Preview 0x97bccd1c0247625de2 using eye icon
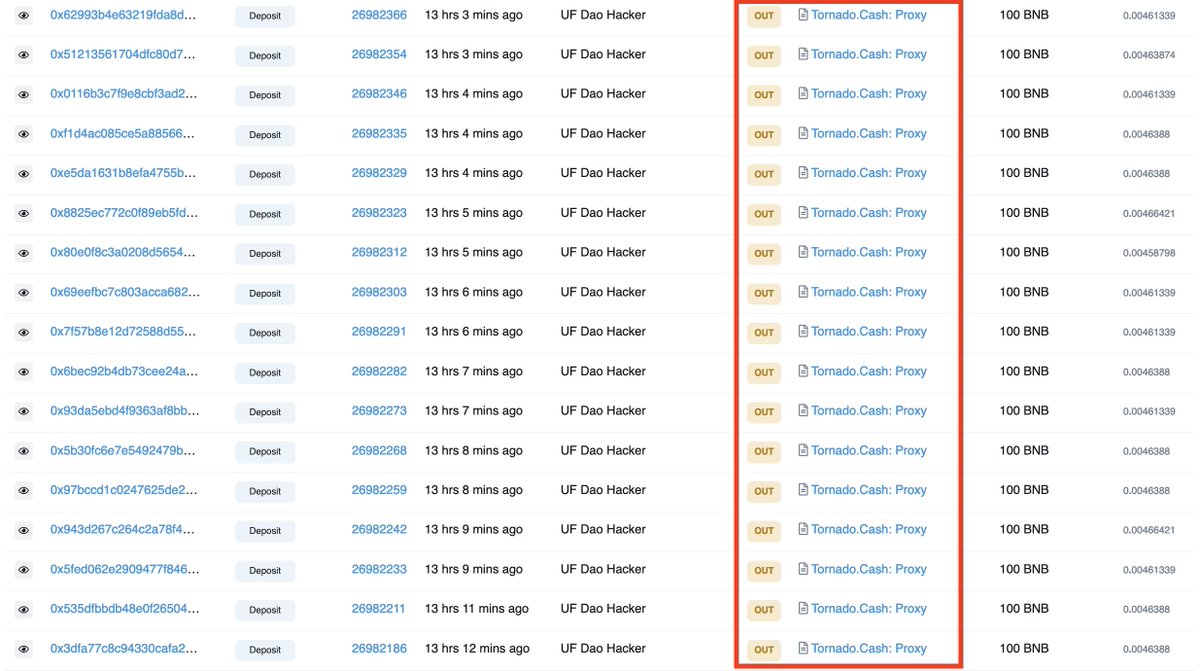This screenshot has width=1200, height=671. (23, 490)
